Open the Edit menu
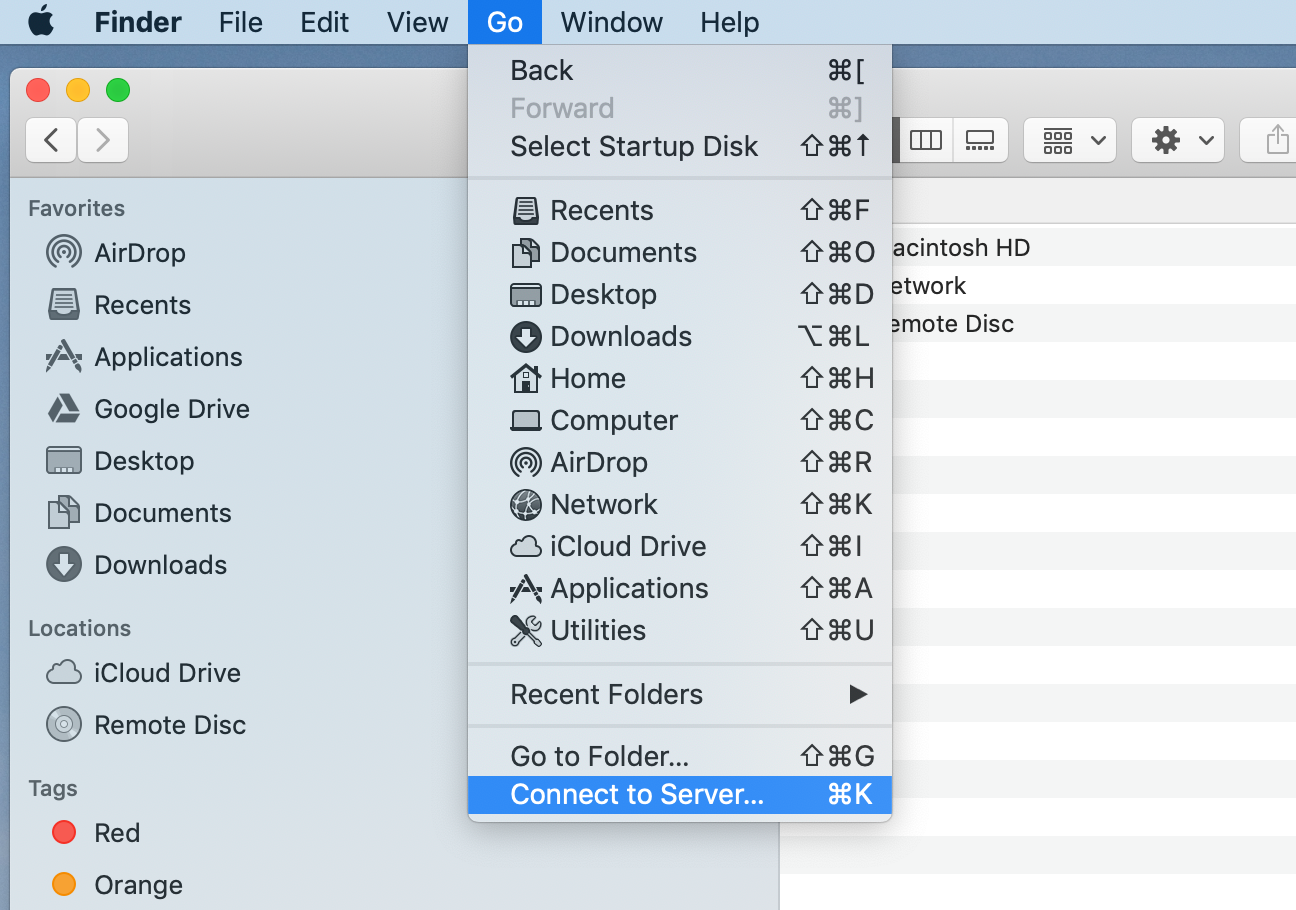1296x910 pixels. coord(324,22)
